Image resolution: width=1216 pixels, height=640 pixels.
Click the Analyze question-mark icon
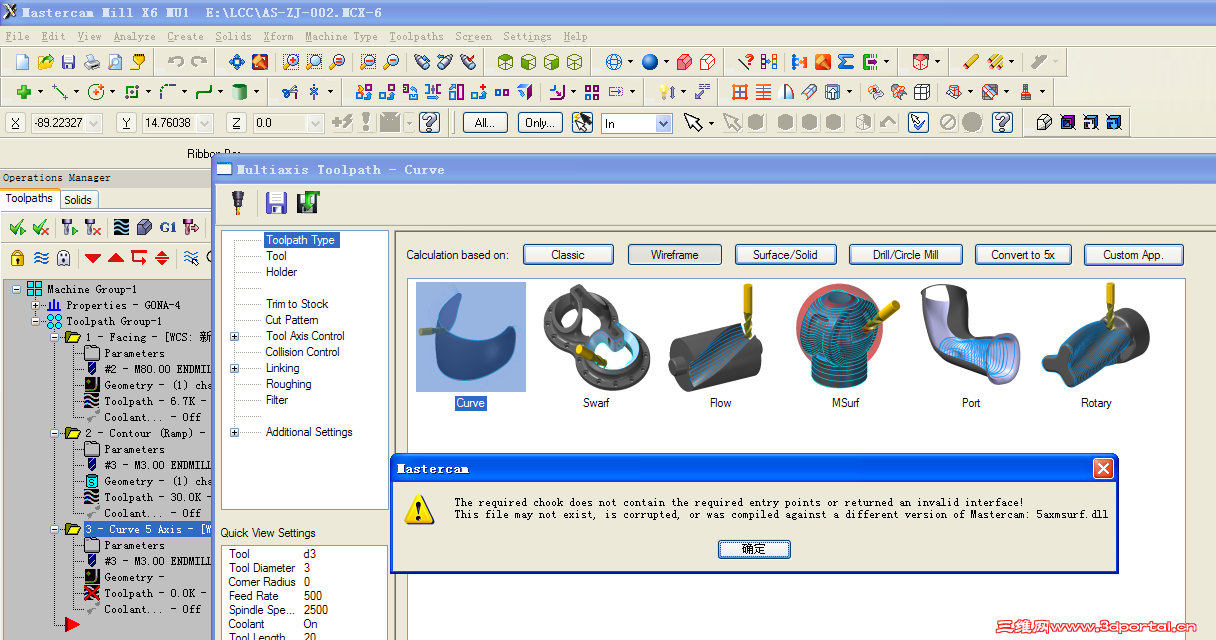click(745, 62)
